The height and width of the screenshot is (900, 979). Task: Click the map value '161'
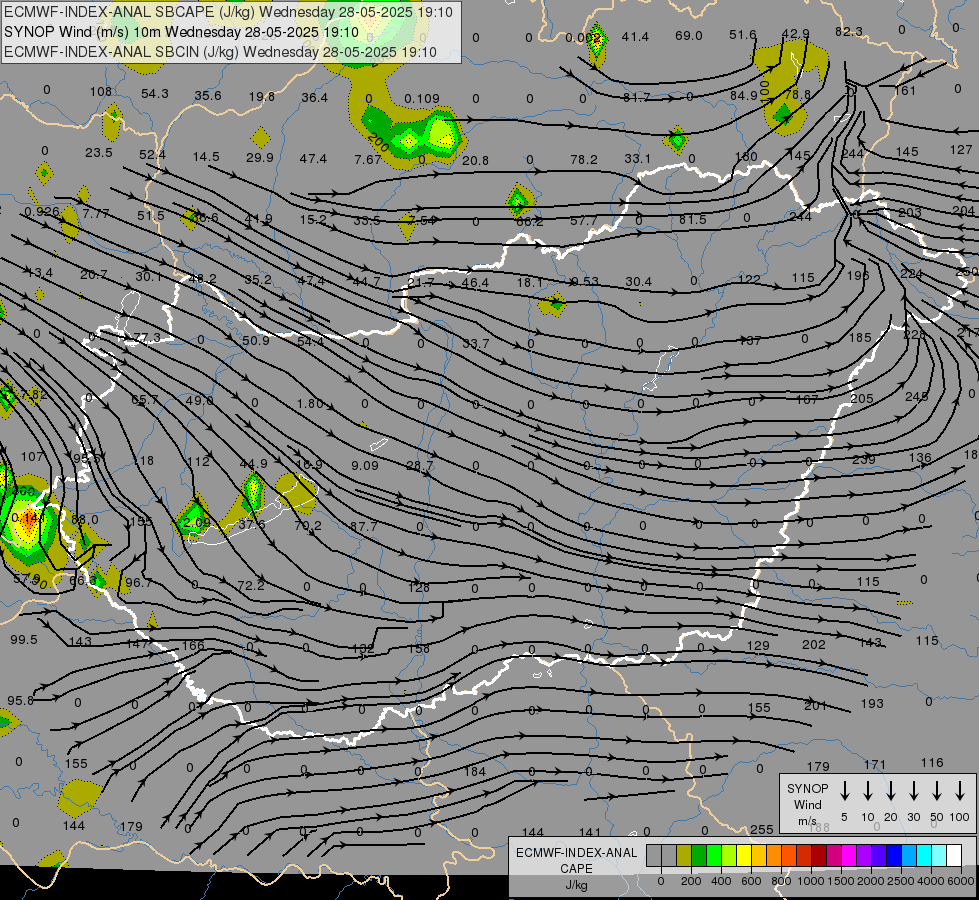tap(905, 91)
